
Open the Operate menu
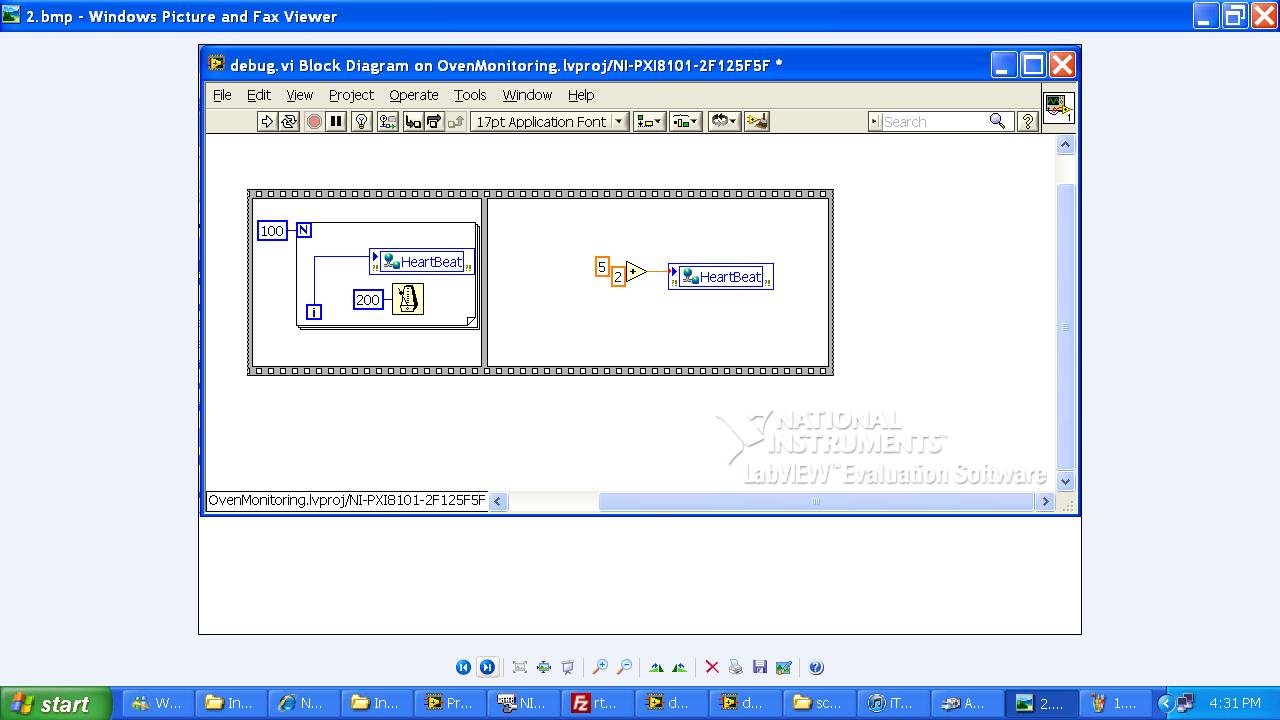pos(414,95)
